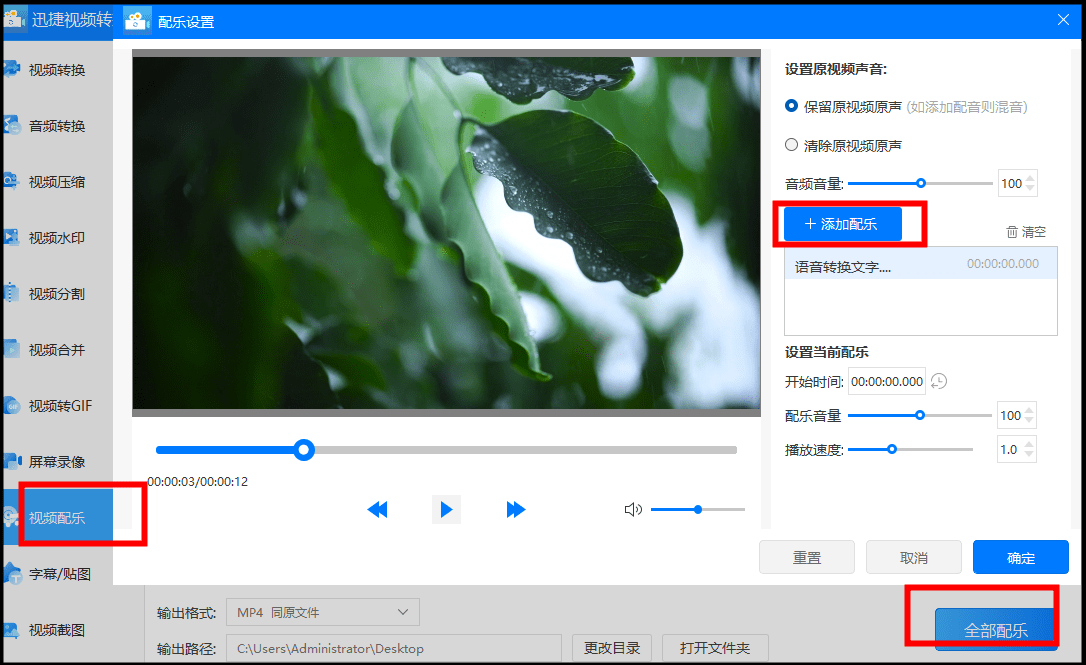Click the 清空 trash icon

click(1012, 232)
